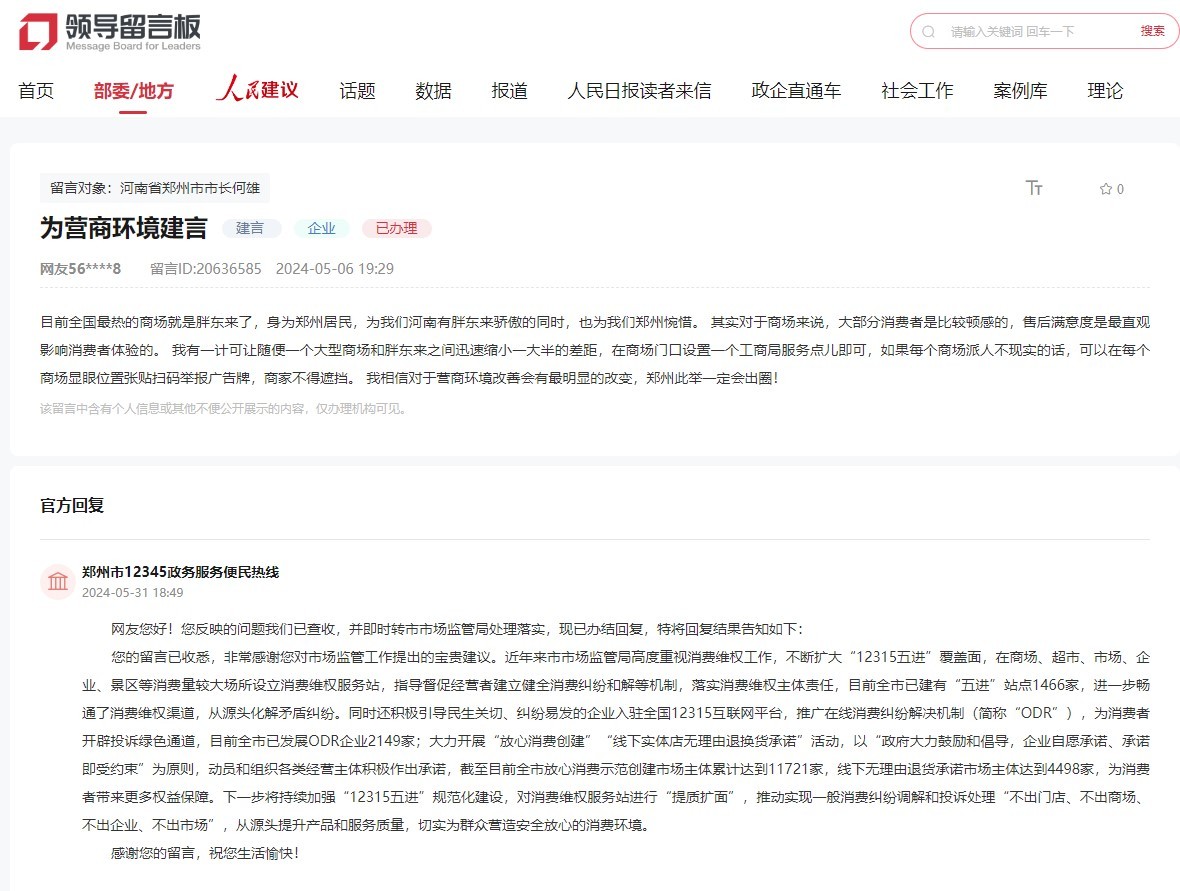Select the hidden-content notice 该留言中含有个人信息
The width and height of the screenshot is (1180, 891).
(225, 409)
